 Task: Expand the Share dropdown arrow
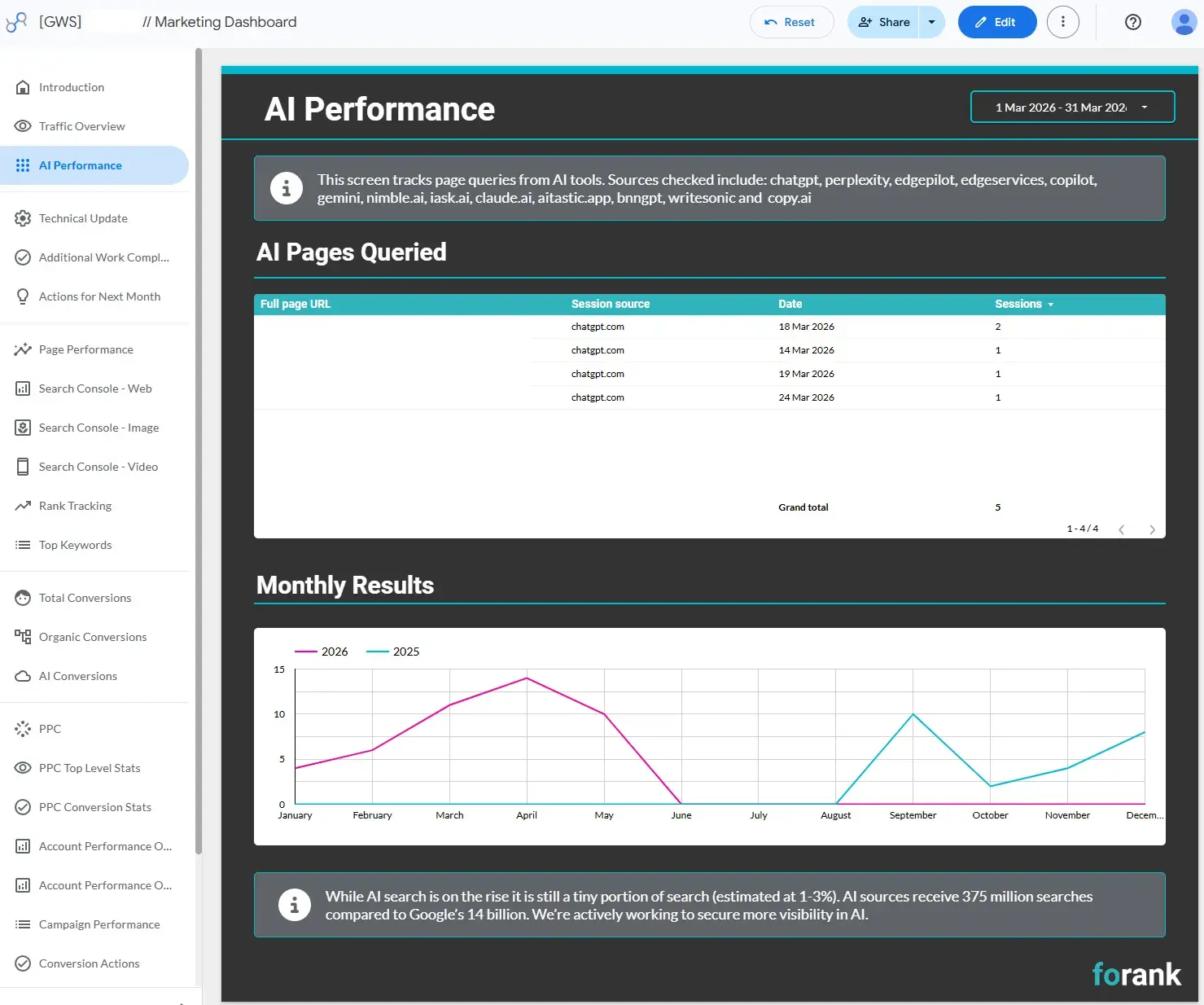pyautogui.click(x=931, y=22)
